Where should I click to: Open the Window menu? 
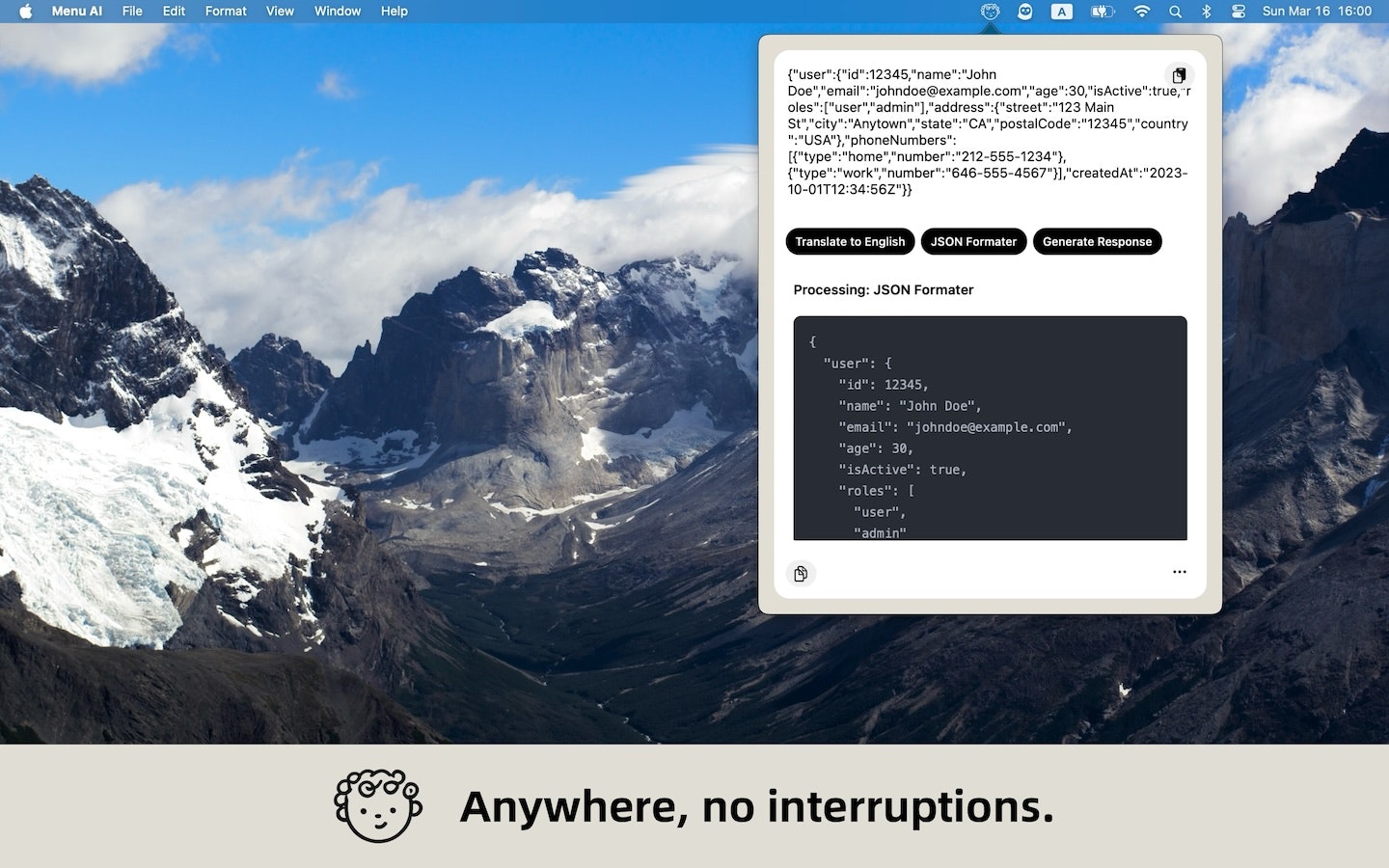[x=338, y=12]
